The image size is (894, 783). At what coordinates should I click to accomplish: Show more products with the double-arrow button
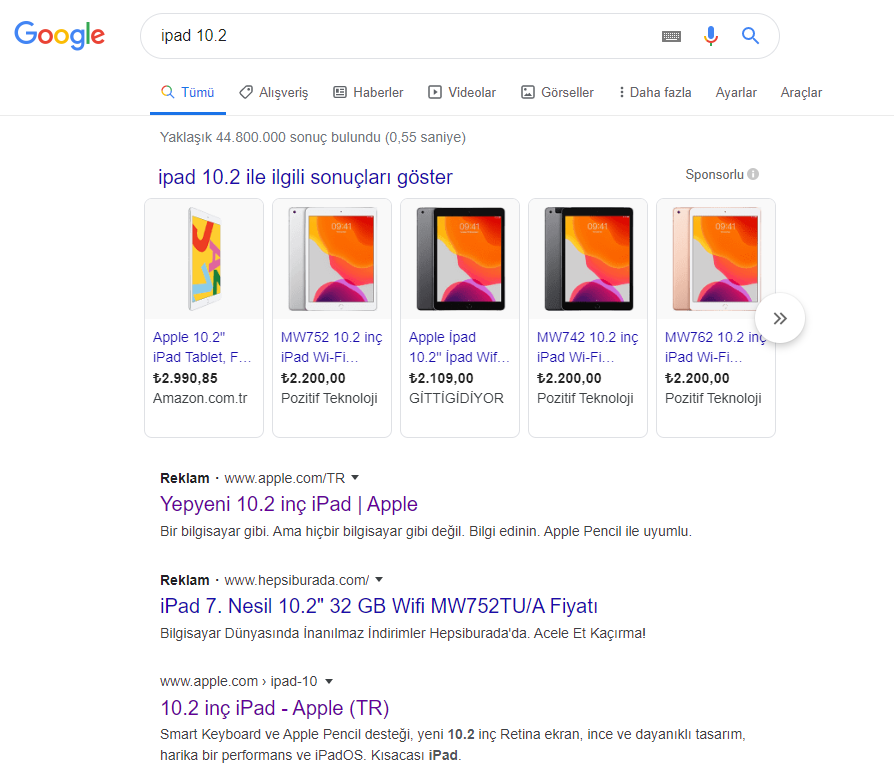(780, 318)
